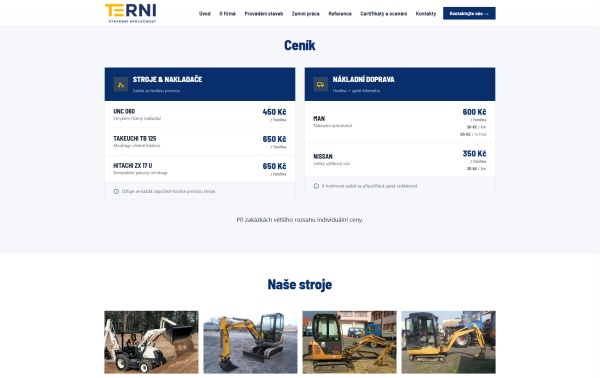Click the NÁKLADNÍ DOPRAVA heading
This screenshot has width=600, height=378.
tap(364, 80)
